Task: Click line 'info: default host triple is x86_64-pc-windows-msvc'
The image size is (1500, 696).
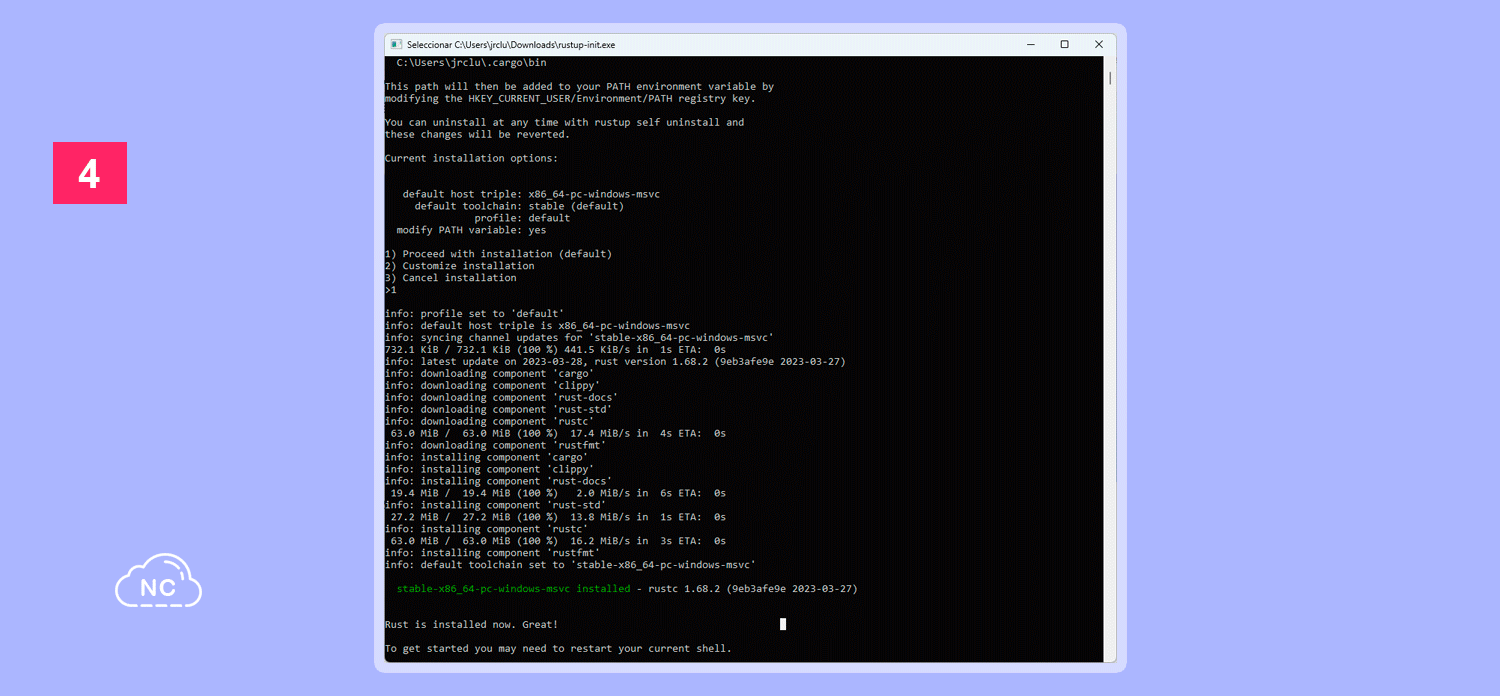Action: 537,327
